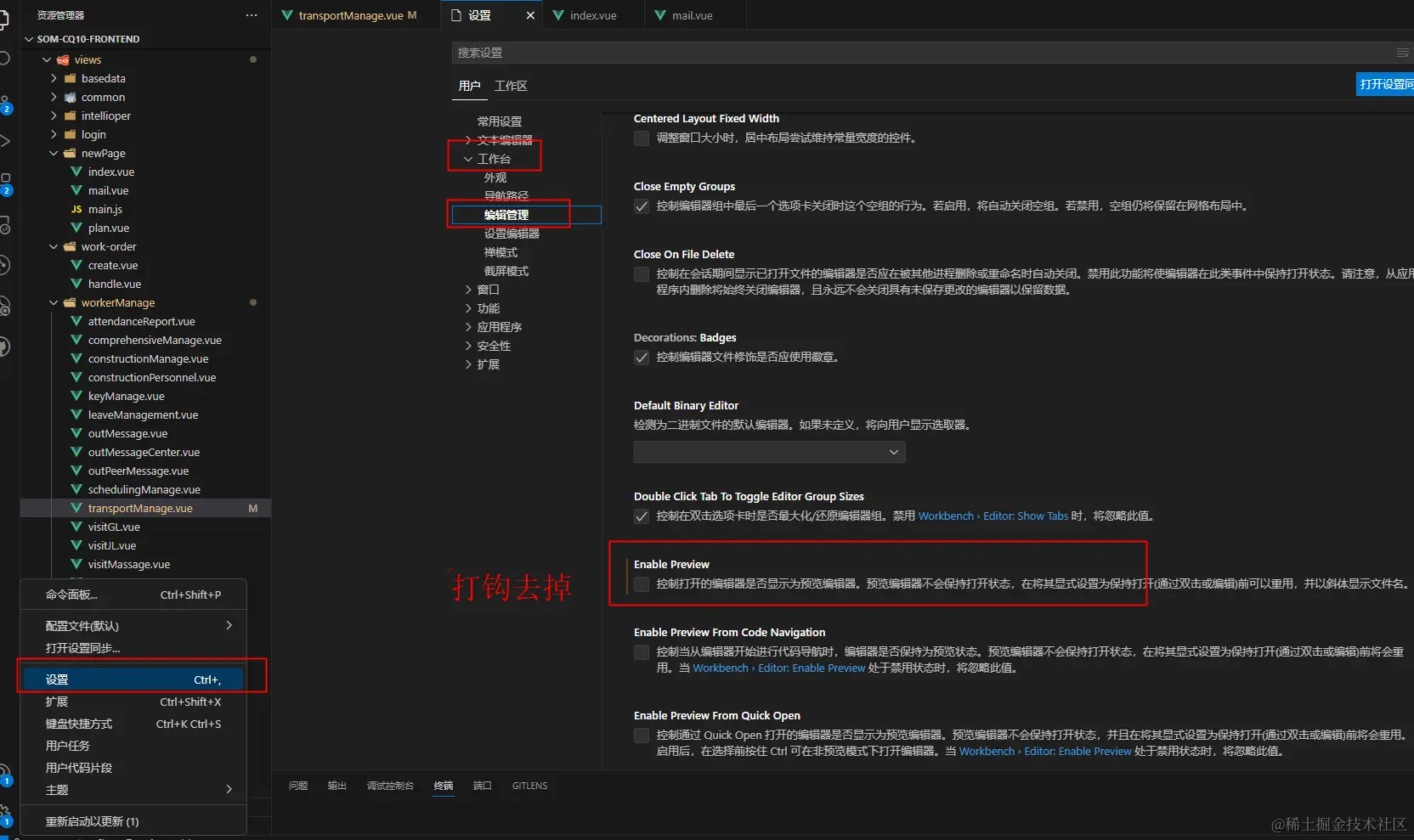
Task: Toggle Double Click Tab To Toggle Editor Group Sizes
Action: [x=642, y=516]
